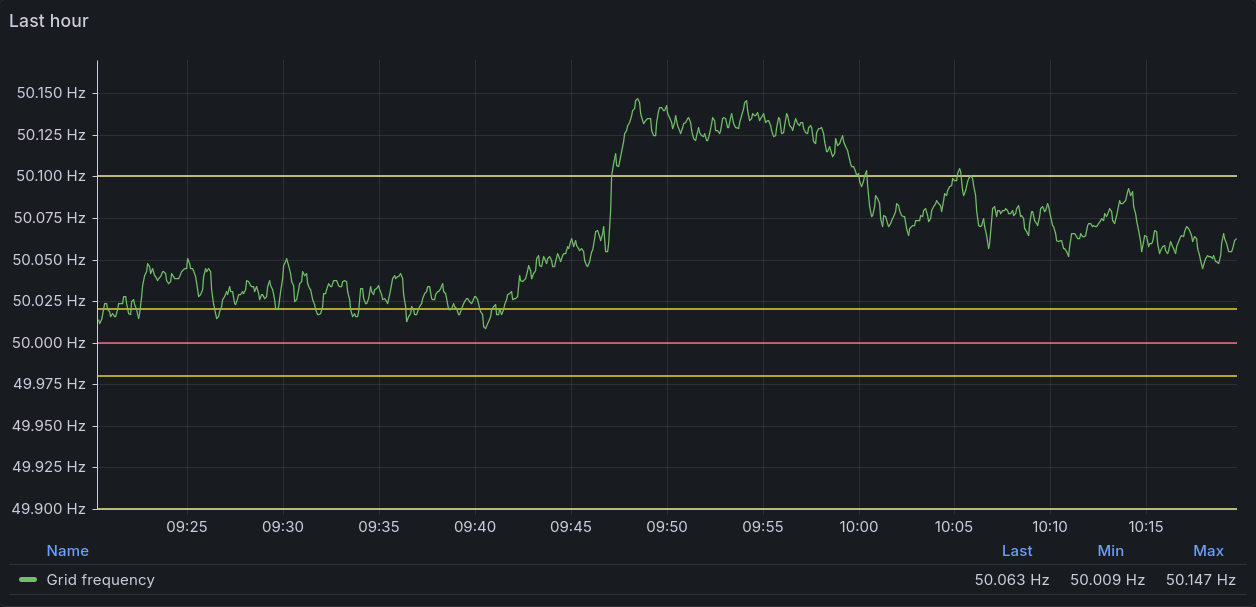Click the 09:45 time axis label
The height and width of the screenshot is (607, 1256).
click(x=571, y=526)
